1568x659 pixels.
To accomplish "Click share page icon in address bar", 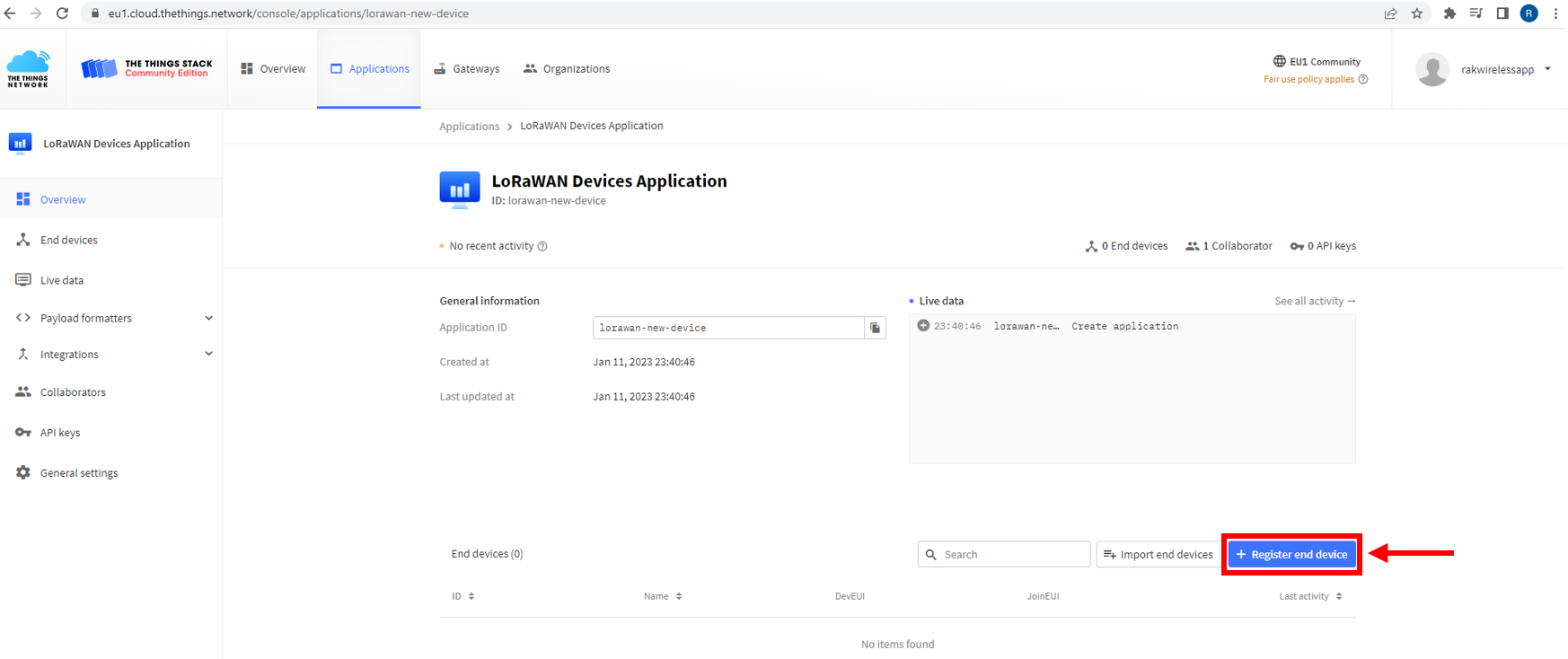I will [x=1390, y=13].
